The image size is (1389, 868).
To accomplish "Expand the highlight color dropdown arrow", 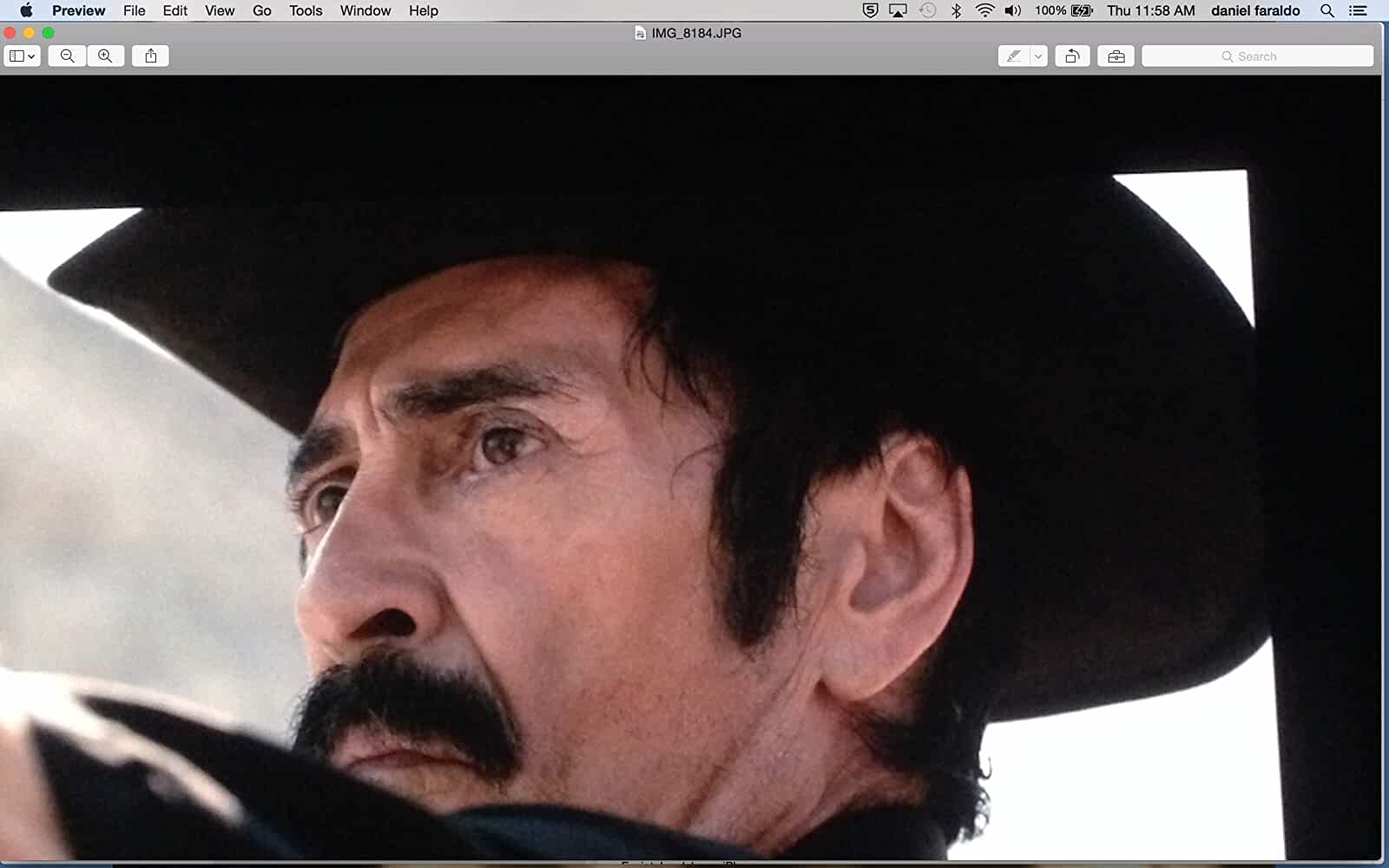I will 1038,56.
